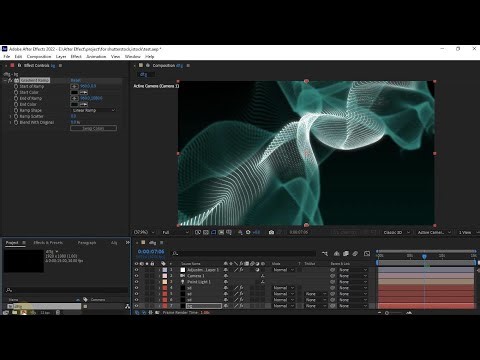This screenshot has height=360, width=480.
Task: Open the End Color swatch
Action: click(x=74, y=104)
